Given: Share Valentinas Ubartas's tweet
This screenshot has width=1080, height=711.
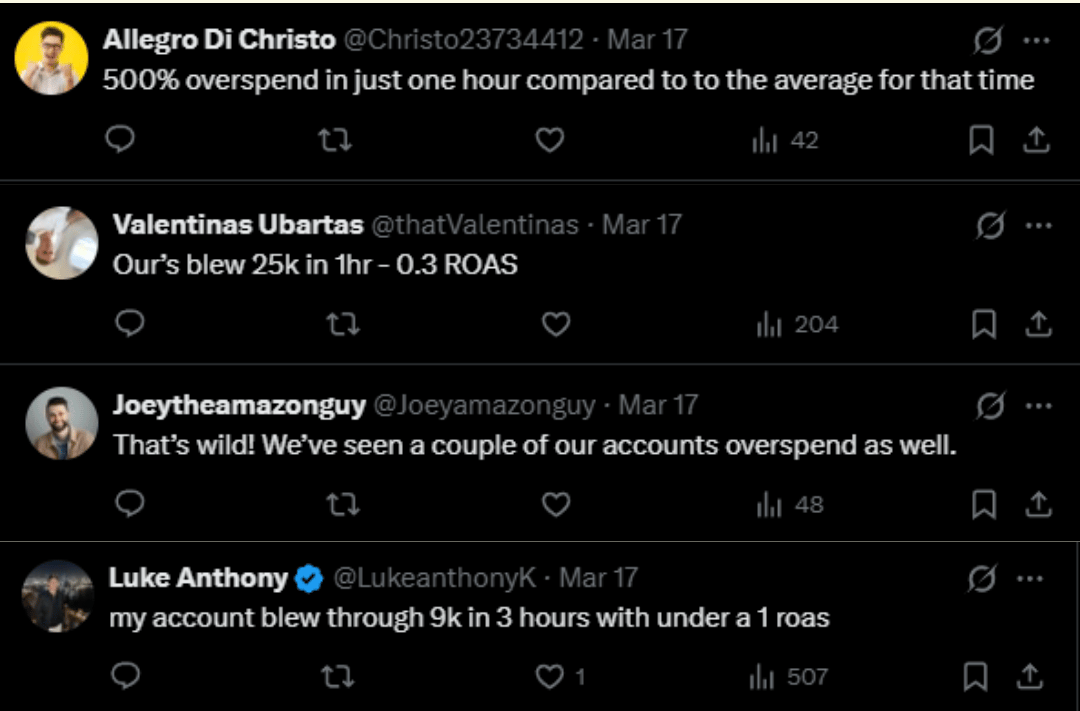Looking at the screenshot, I should (1039, 324).
